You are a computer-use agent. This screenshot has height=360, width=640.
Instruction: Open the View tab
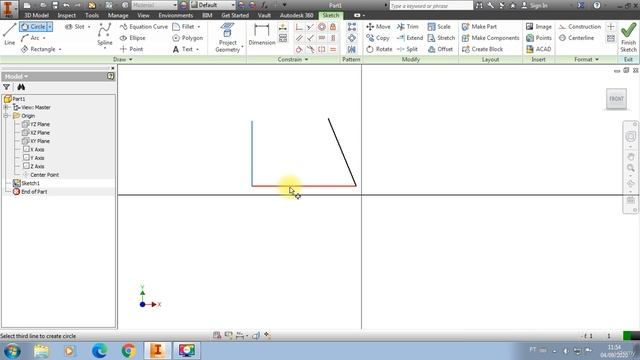coord(143,15)
